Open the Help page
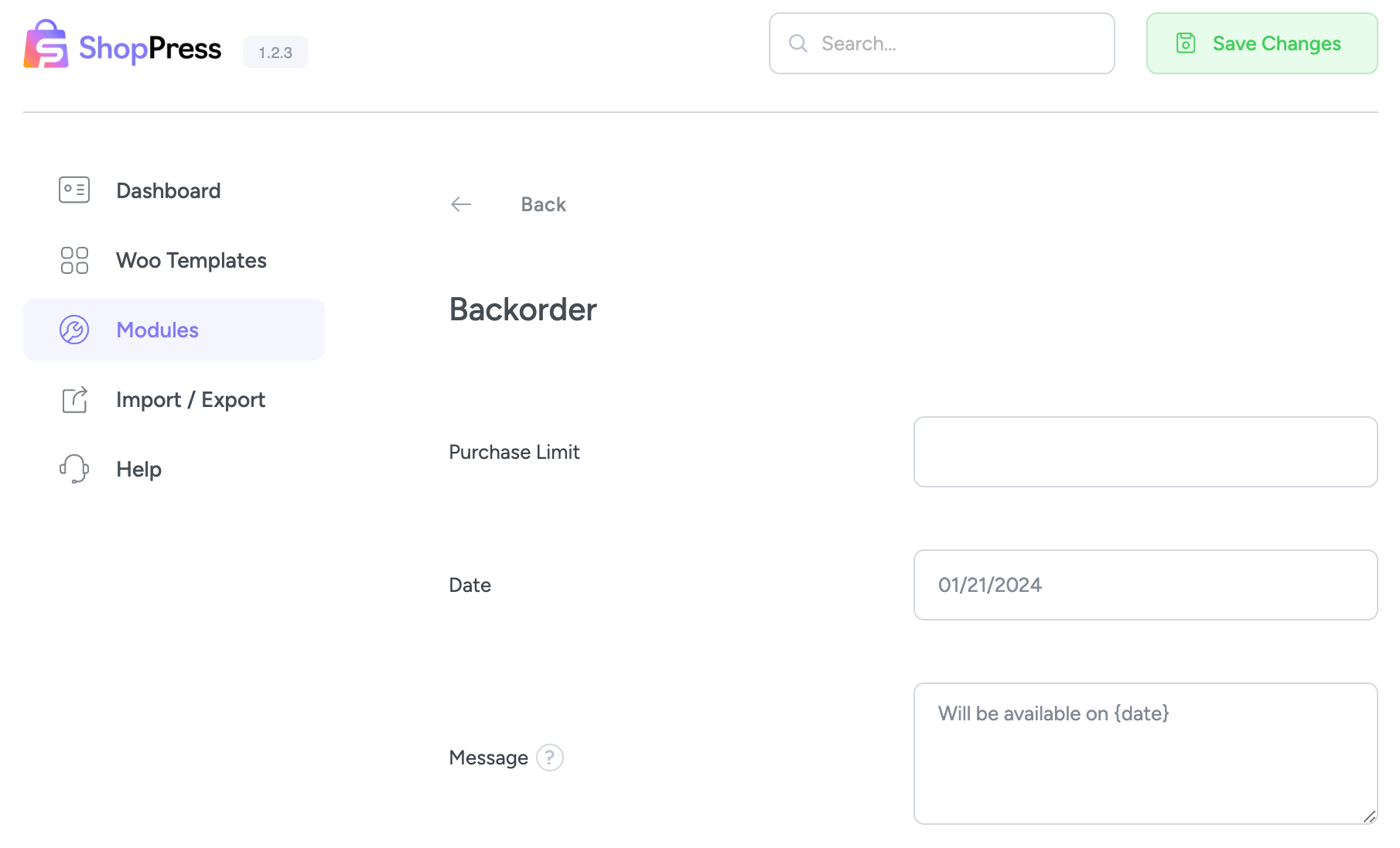This screenshot has width=1400, height=848. [x=138, y=468]
